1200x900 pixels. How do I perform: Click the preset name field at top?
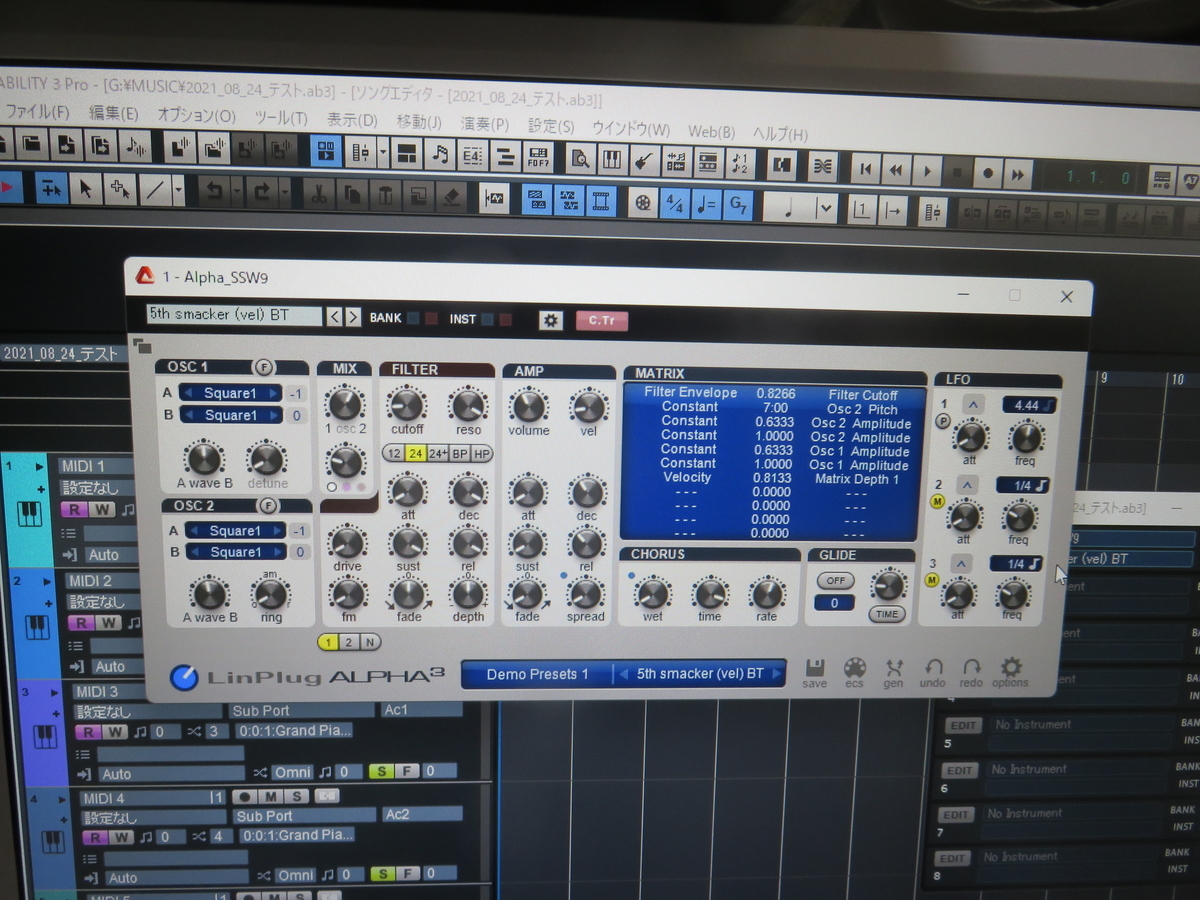(x=234, y=315)
